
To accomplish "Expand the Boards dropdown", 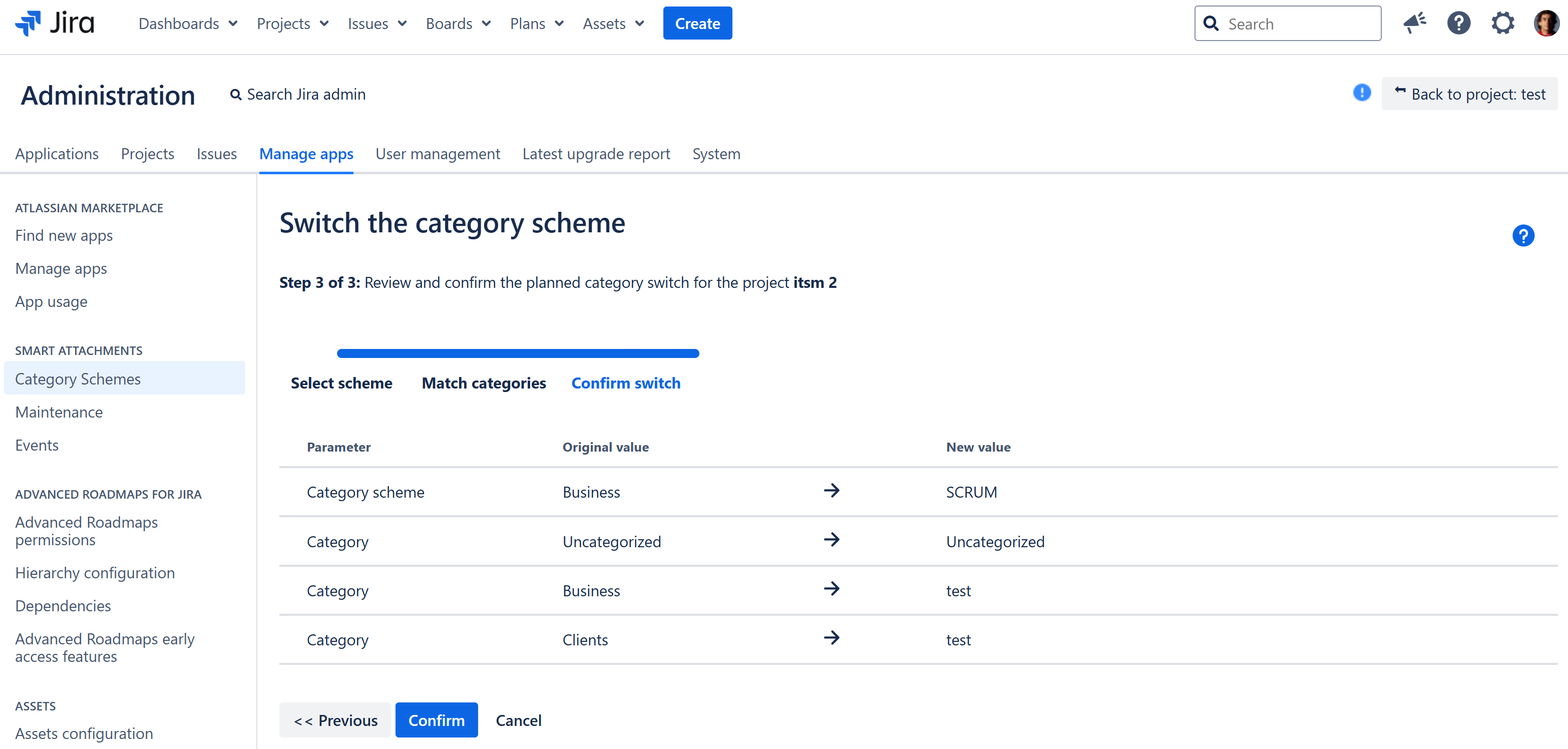I will tap(459, 24).
